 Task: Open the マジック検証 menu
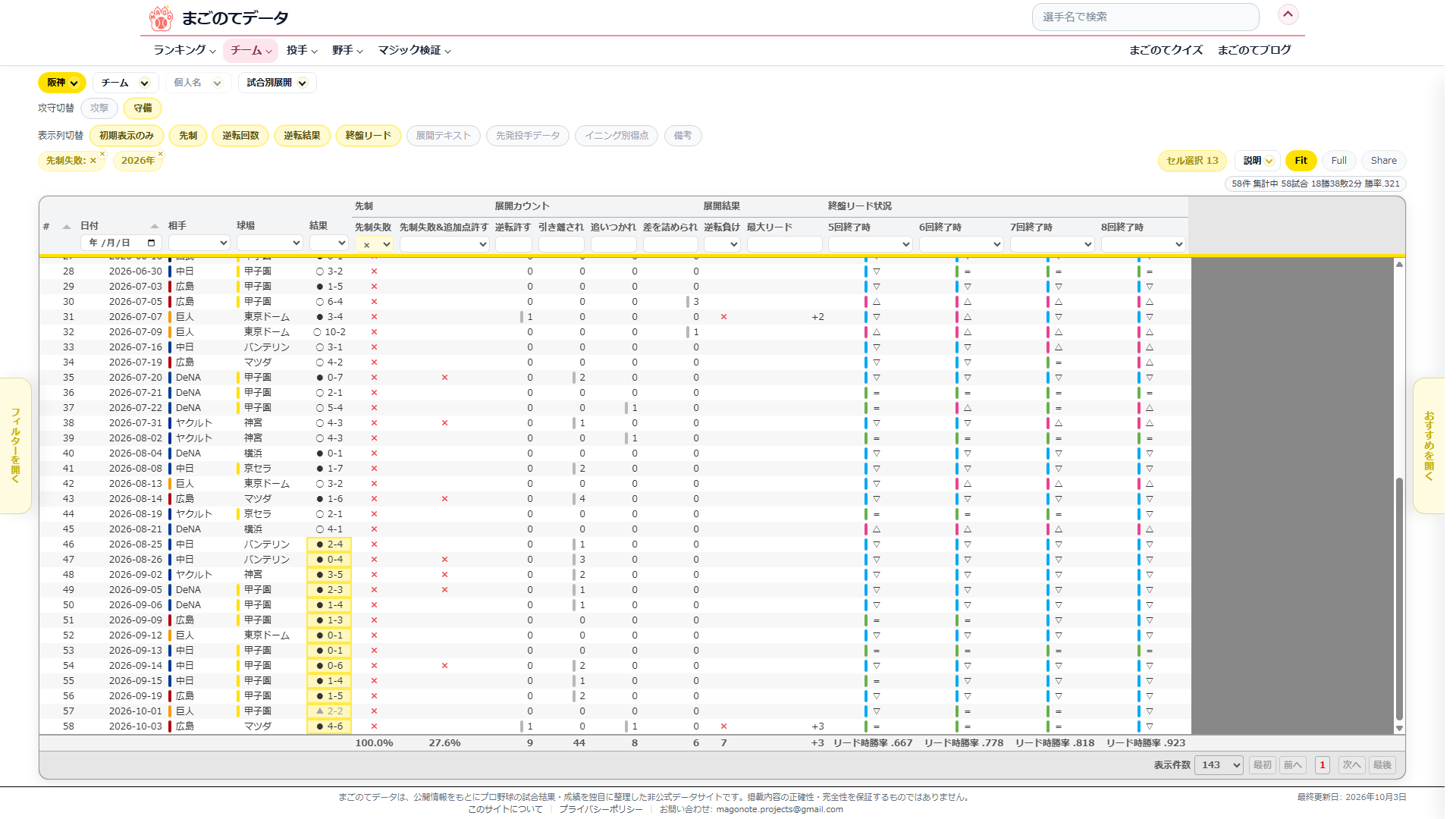pos(415,50)
